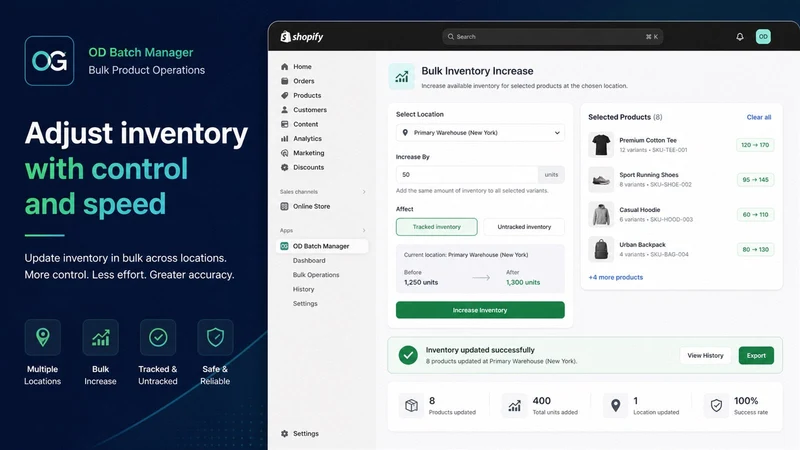Click the Online Store label
The image size is (800, 450).
pyautogui.click(x=311, y=206)
